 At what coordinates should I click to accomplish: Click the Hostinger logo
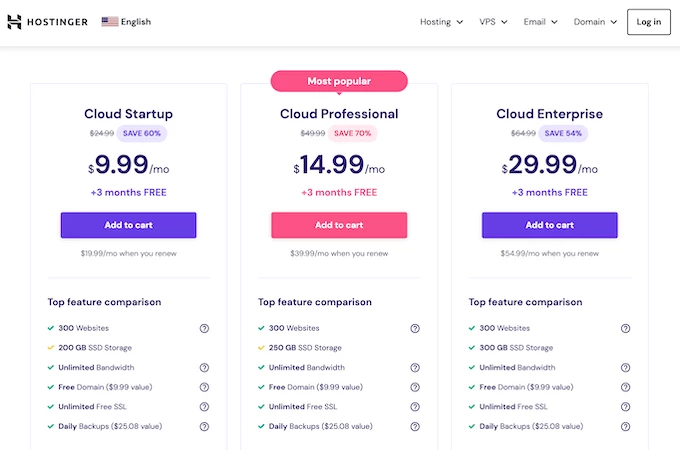[48, 22]
